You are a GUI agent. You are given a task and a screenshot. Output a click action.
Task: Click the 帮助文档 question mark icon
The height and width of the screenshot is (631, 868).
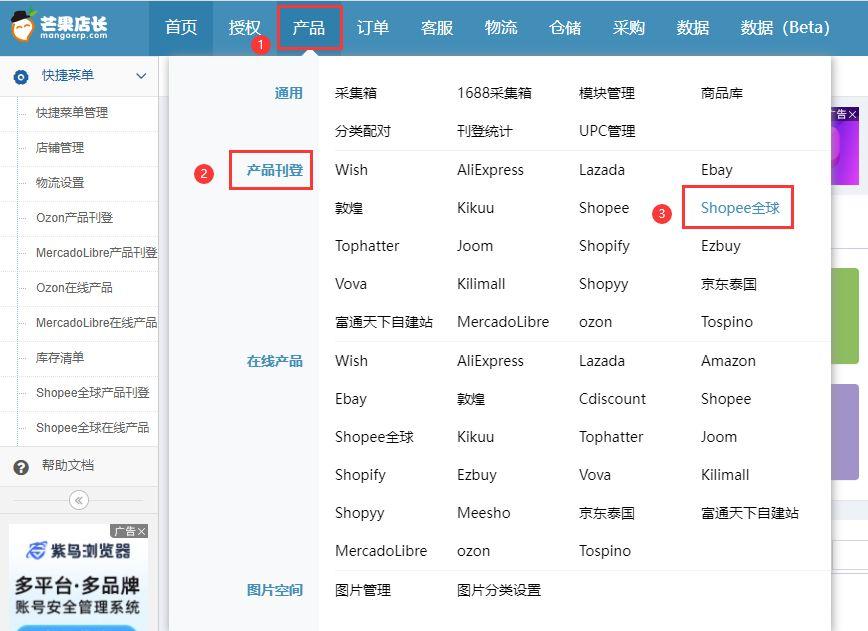pos(21,467)
